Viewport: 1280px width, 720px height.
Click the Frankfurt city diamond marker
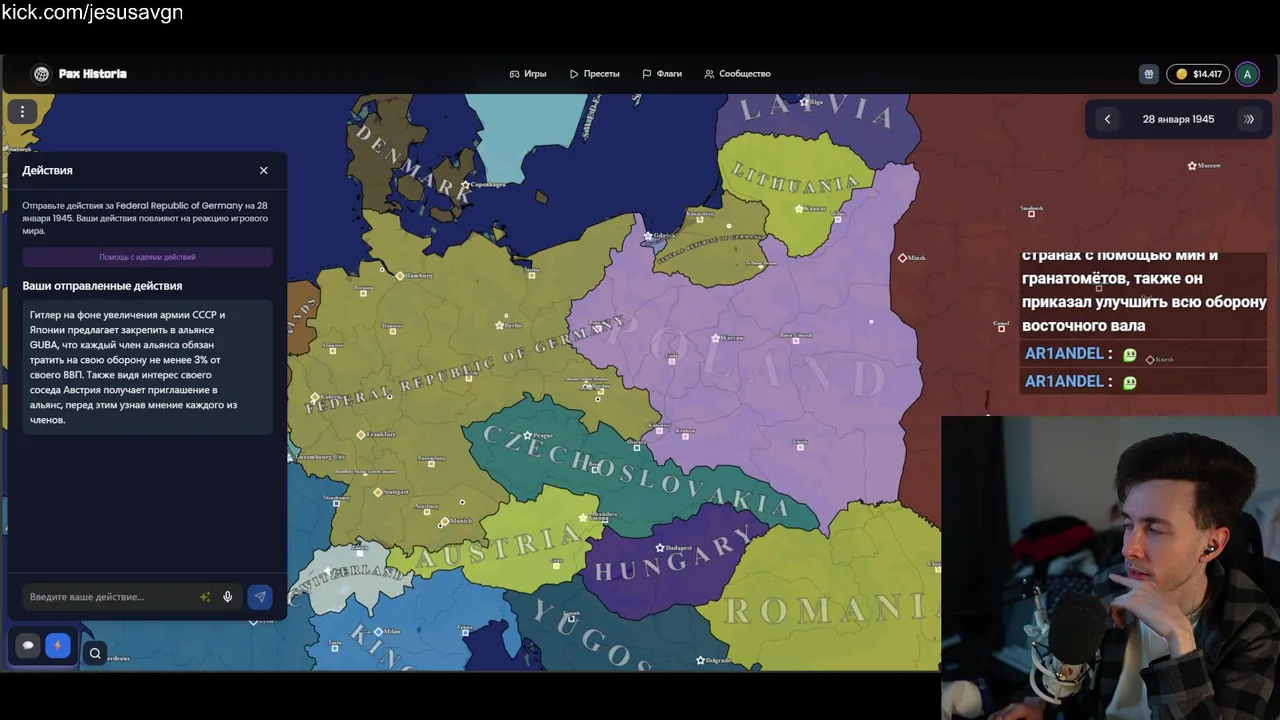[x=361, y=435]
